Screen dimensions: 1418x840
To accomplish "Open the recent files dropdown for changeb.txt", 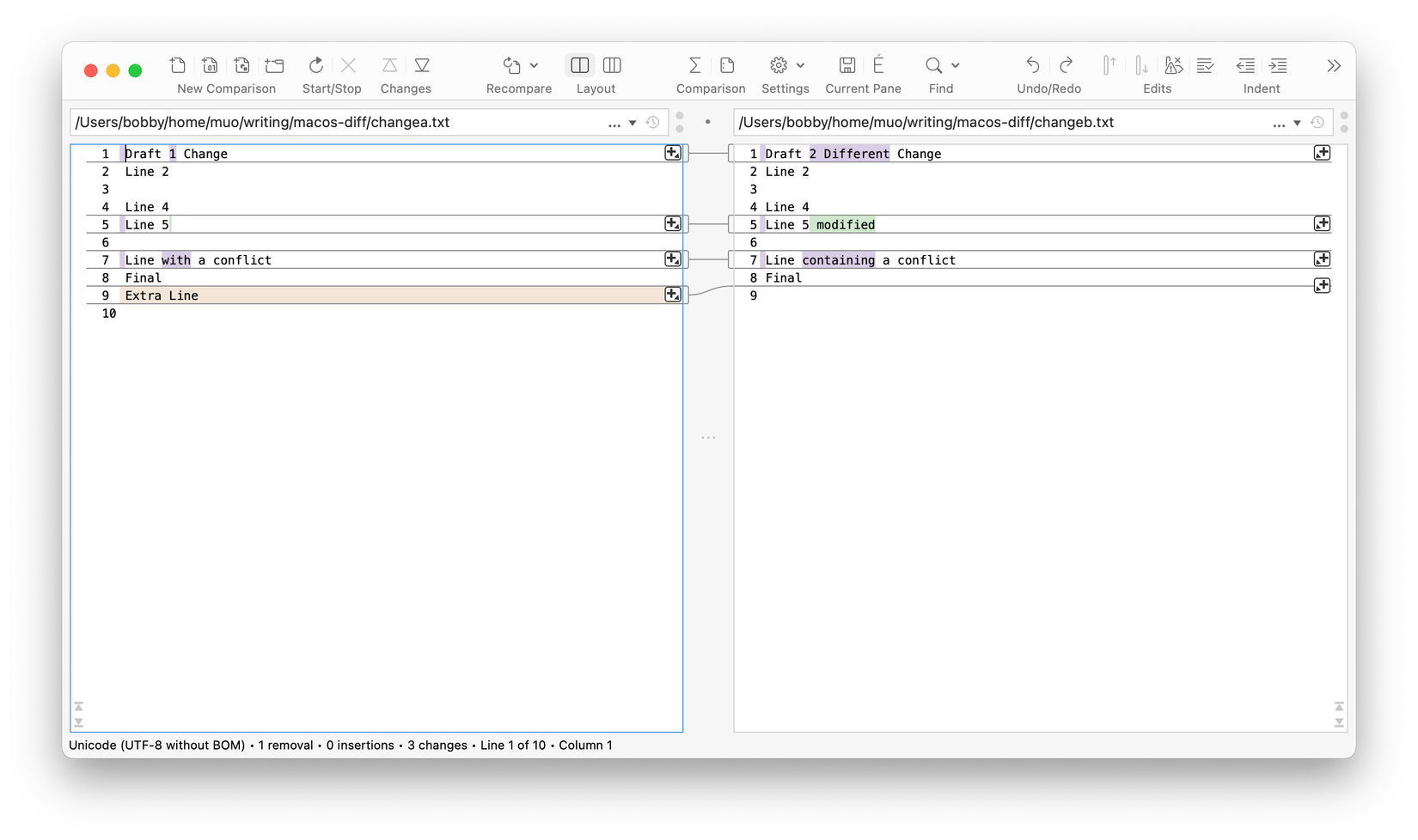I will 1297,123.
